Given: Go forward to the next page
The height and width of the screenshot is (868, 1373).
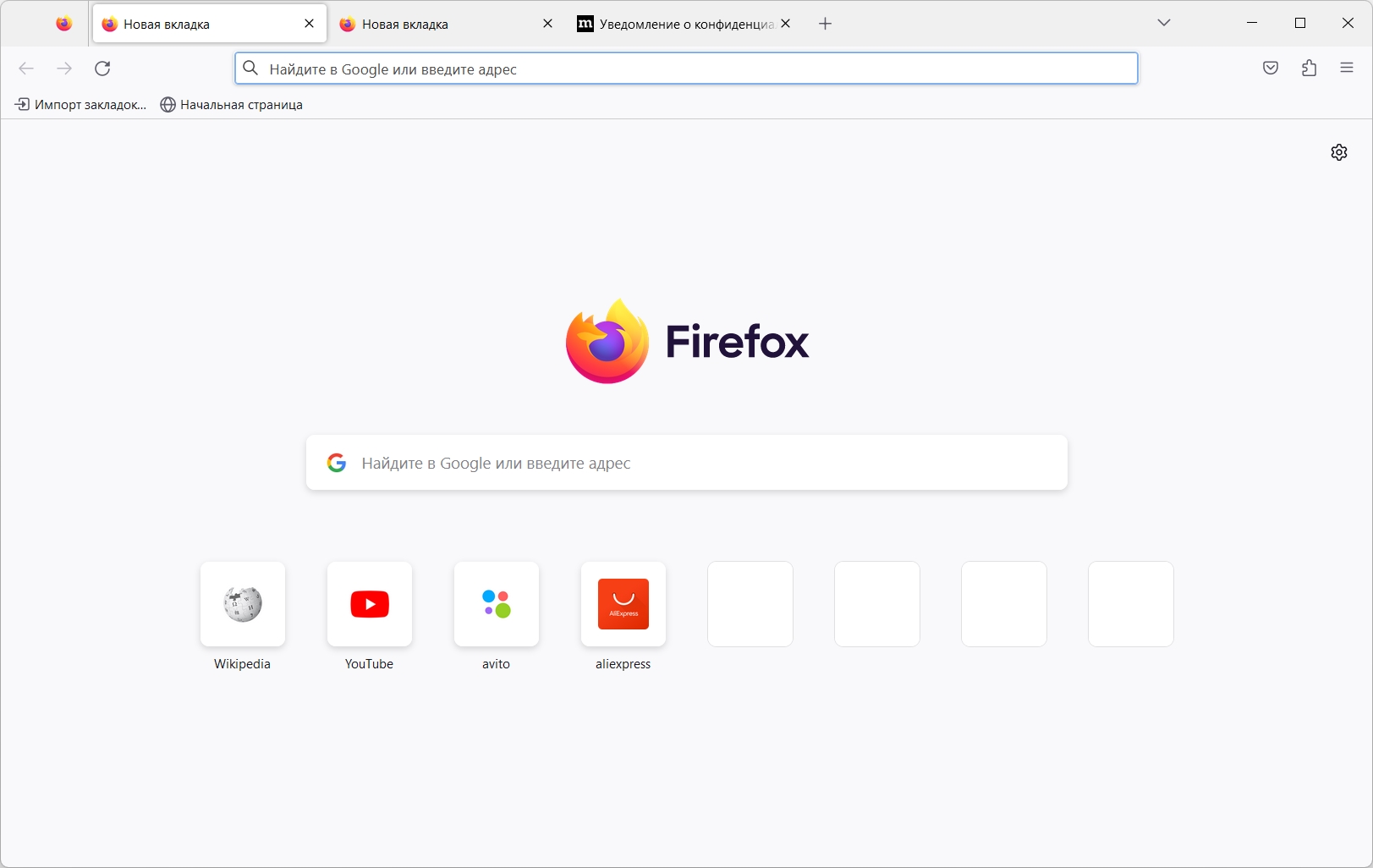Looking at the screenshot, I should pos(64,69).
